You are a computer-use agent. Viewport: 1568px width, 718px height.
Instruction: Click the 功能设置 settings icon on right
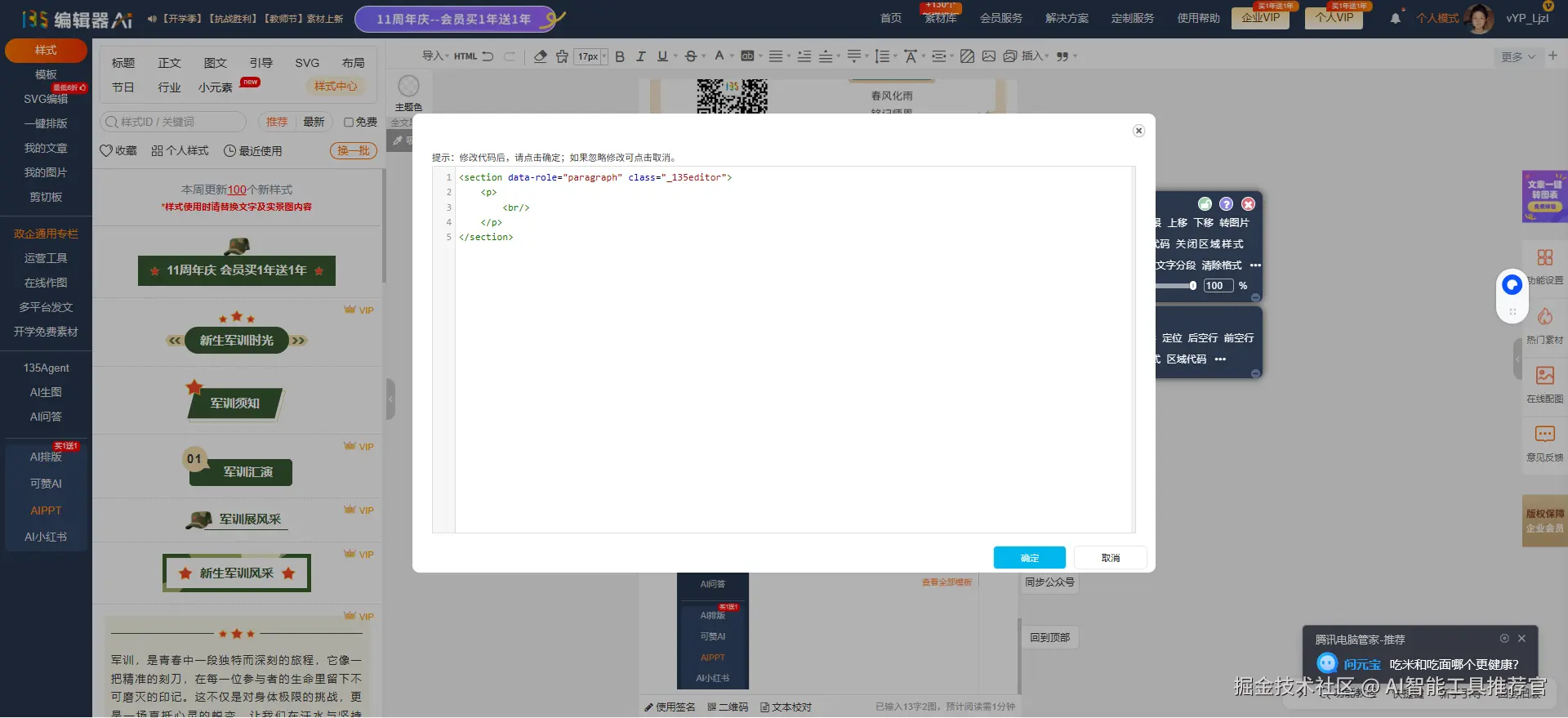(1545, 258)
